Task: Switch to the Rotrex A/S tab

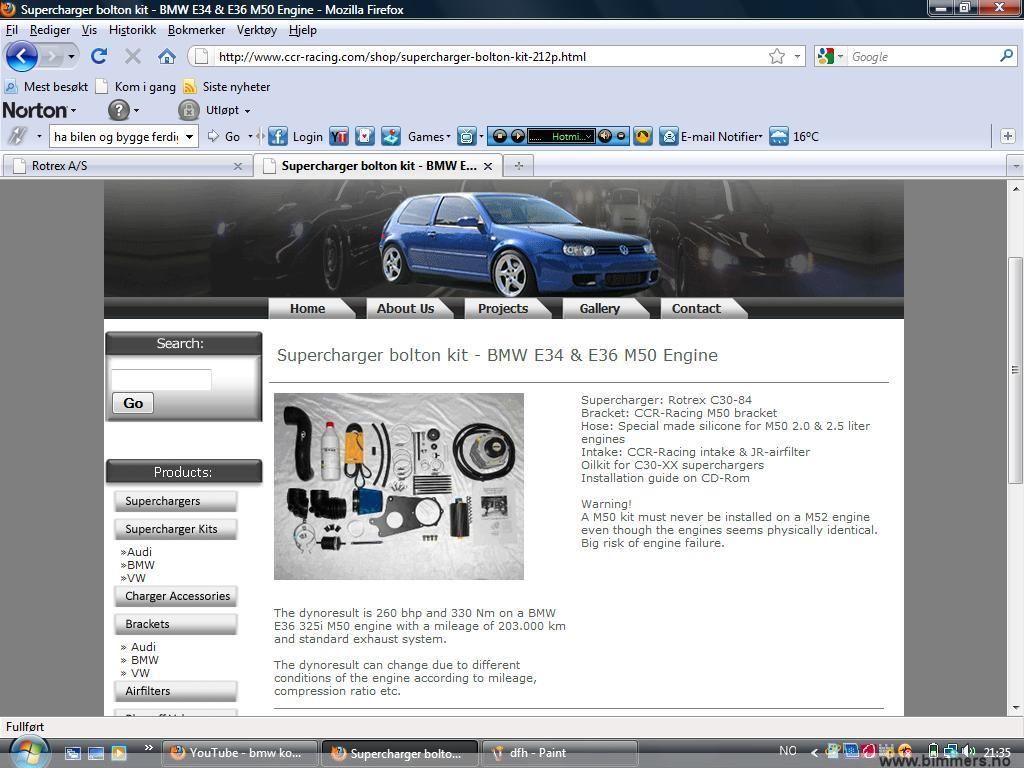Action: [127, 166]
